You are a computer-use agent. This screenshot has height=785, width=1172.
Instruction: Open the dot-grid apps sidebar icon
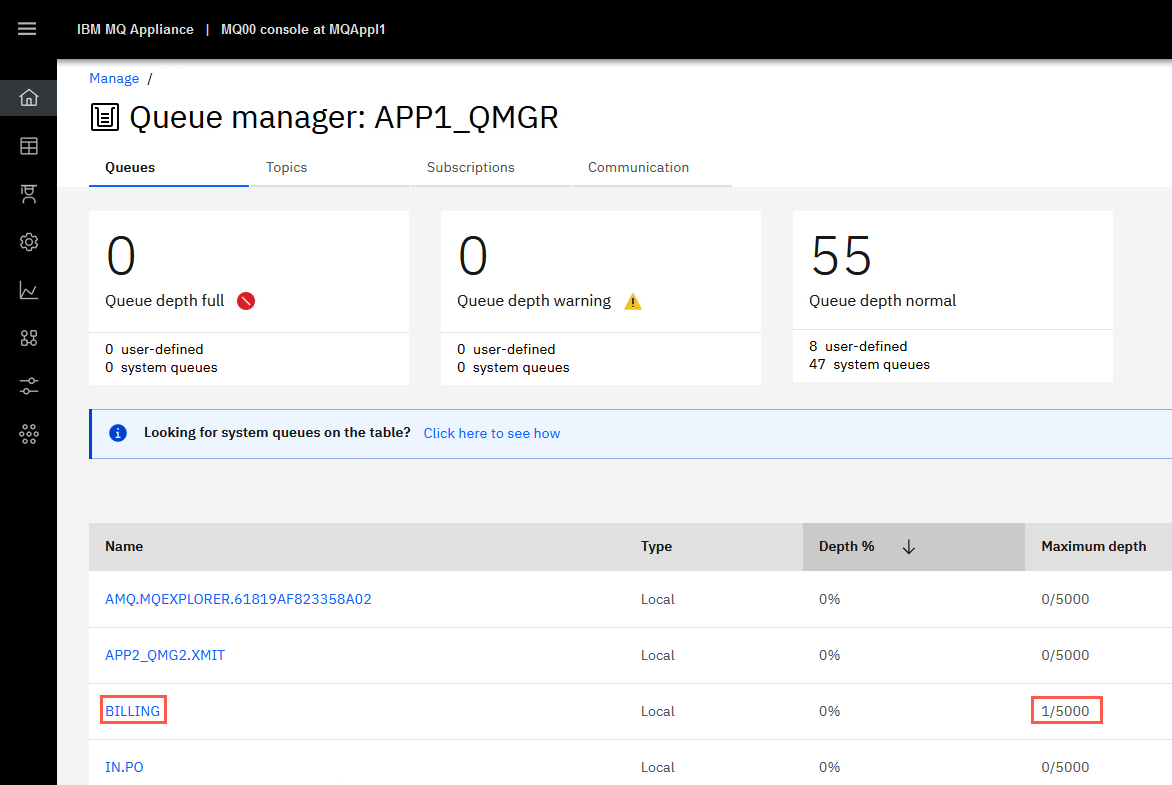(28, 434)
